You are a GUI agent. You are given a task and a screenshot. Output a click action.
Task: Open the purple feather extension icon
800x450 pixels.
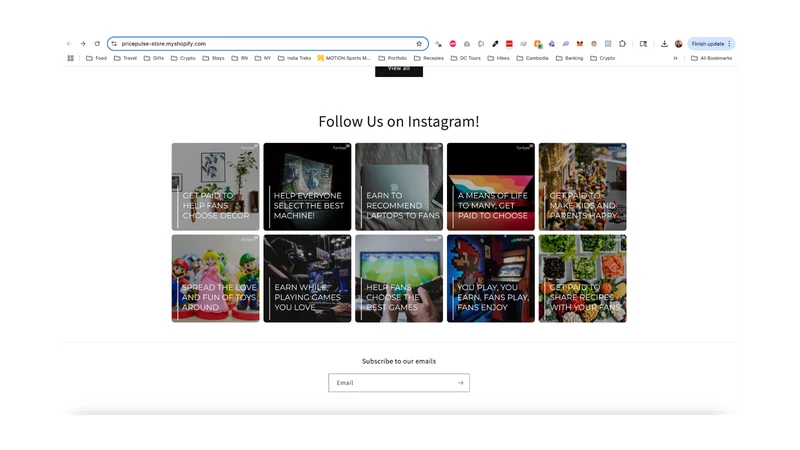pos(565,44)
